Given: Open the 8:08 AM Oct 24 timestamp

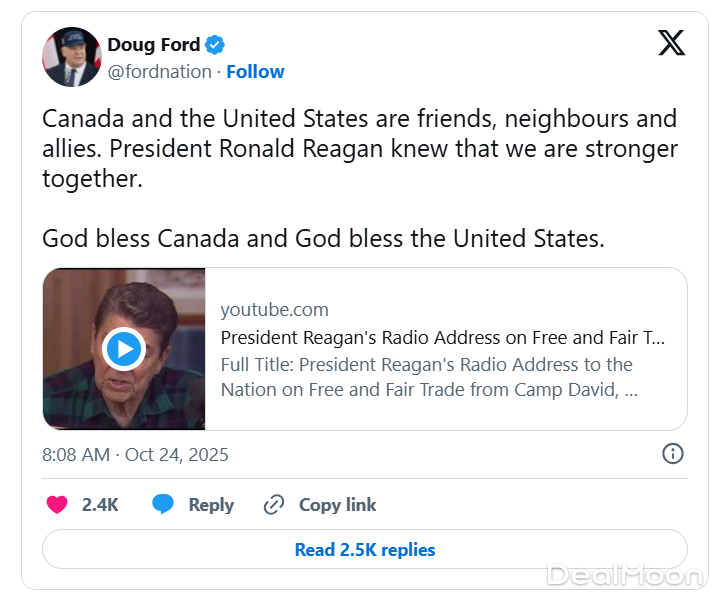Looking at the screenshot, I should point(135,455).
